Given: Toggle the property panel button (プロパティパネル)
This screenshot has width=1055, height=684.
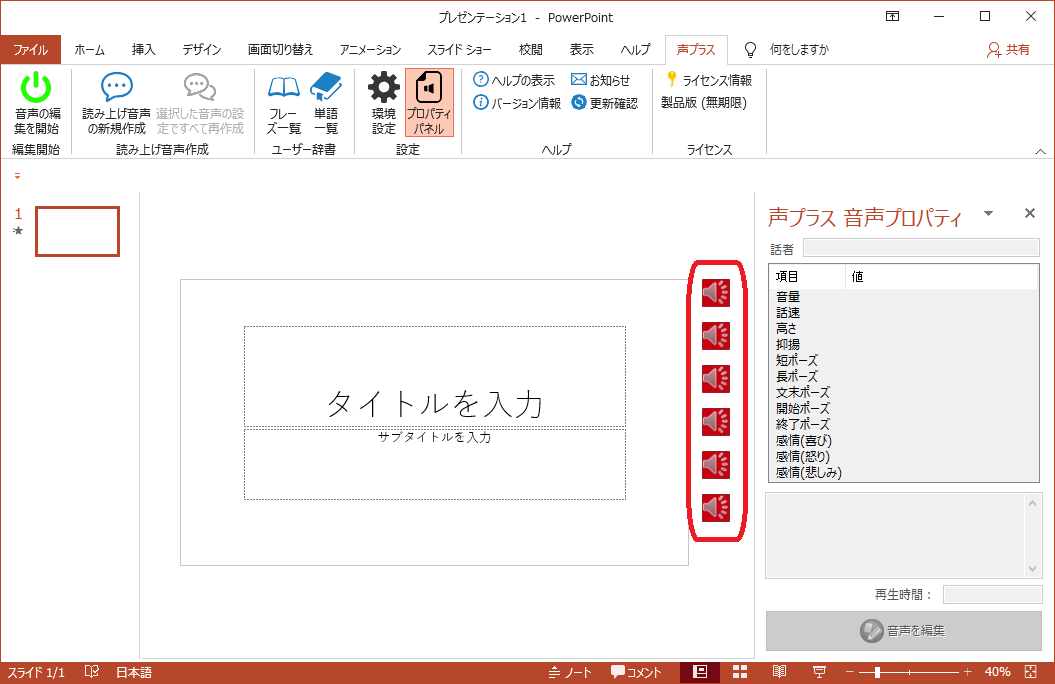Looking at the screenshot, I should (x=429, y=103).
